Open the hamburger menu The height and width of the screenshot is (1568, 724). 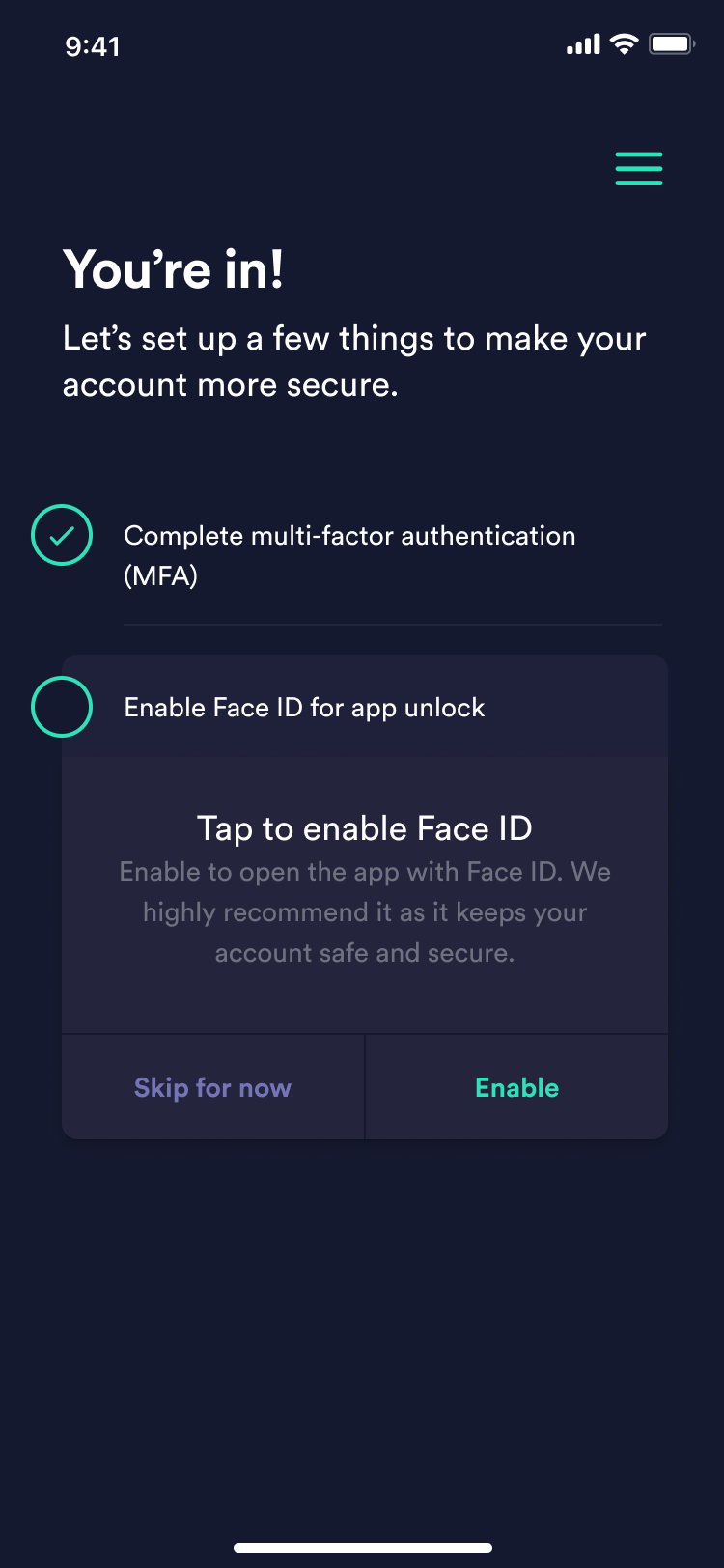(639, 168)
